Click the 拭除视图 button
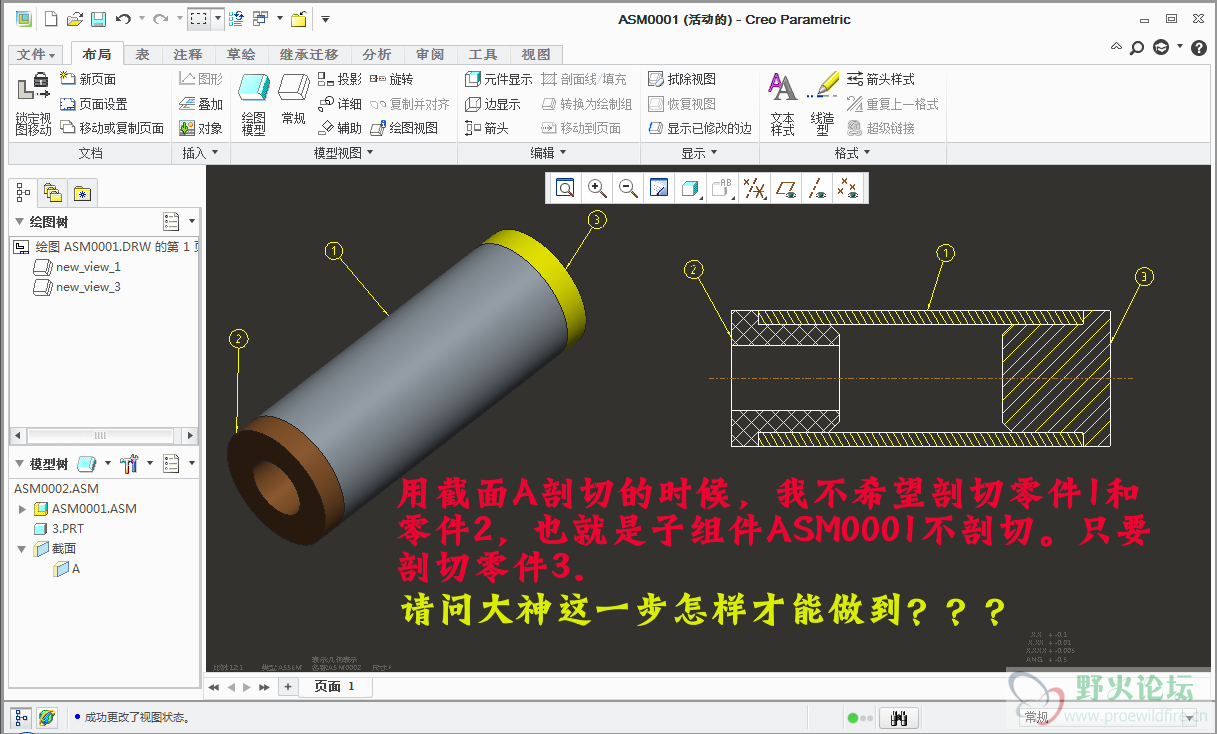Viewport: 1217px width, 734px height. [682, 79]
